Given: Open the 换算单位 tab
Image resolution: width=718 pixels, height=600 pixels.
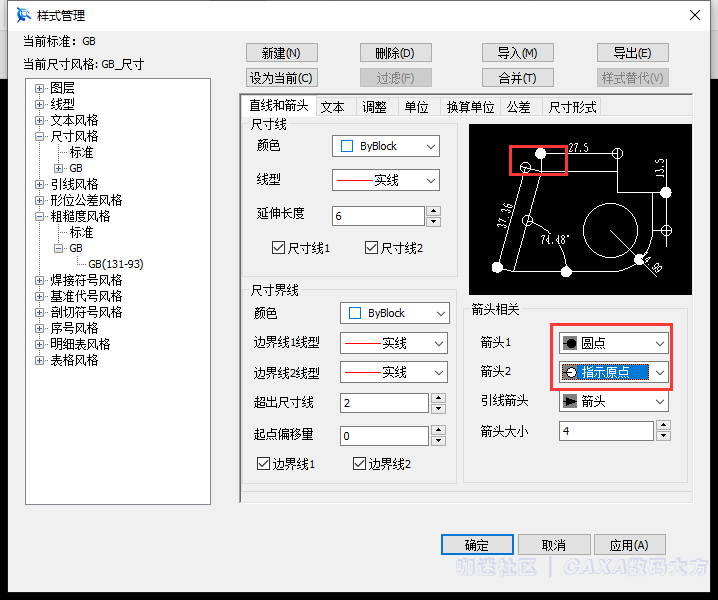Looking at the screenshot, I should pyautogui.click(x=470, y=107).
